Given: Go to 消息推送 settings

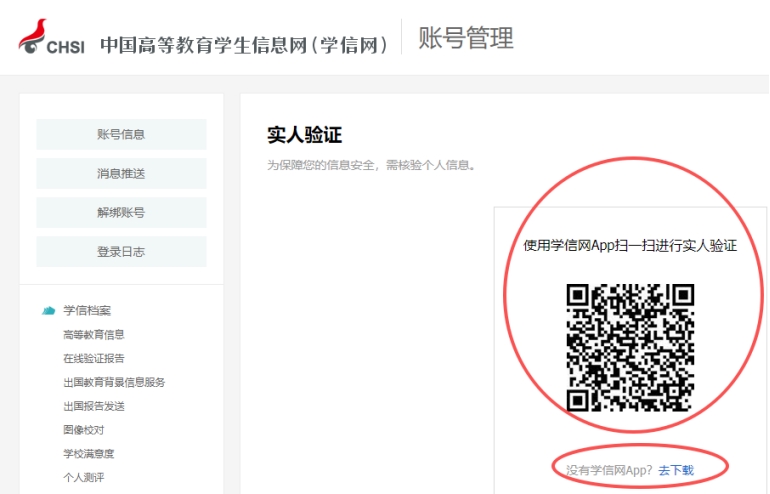Looking at the screenshot, I should coord(121,174).
